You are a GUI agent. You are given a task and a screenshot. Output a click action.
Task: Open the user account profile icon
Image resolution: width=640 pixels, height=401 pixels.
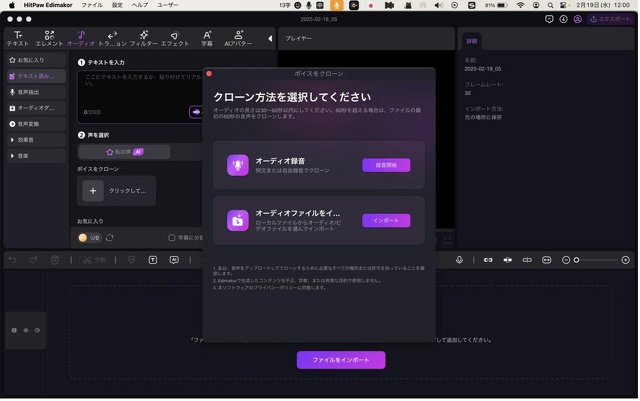click(577, 19)
